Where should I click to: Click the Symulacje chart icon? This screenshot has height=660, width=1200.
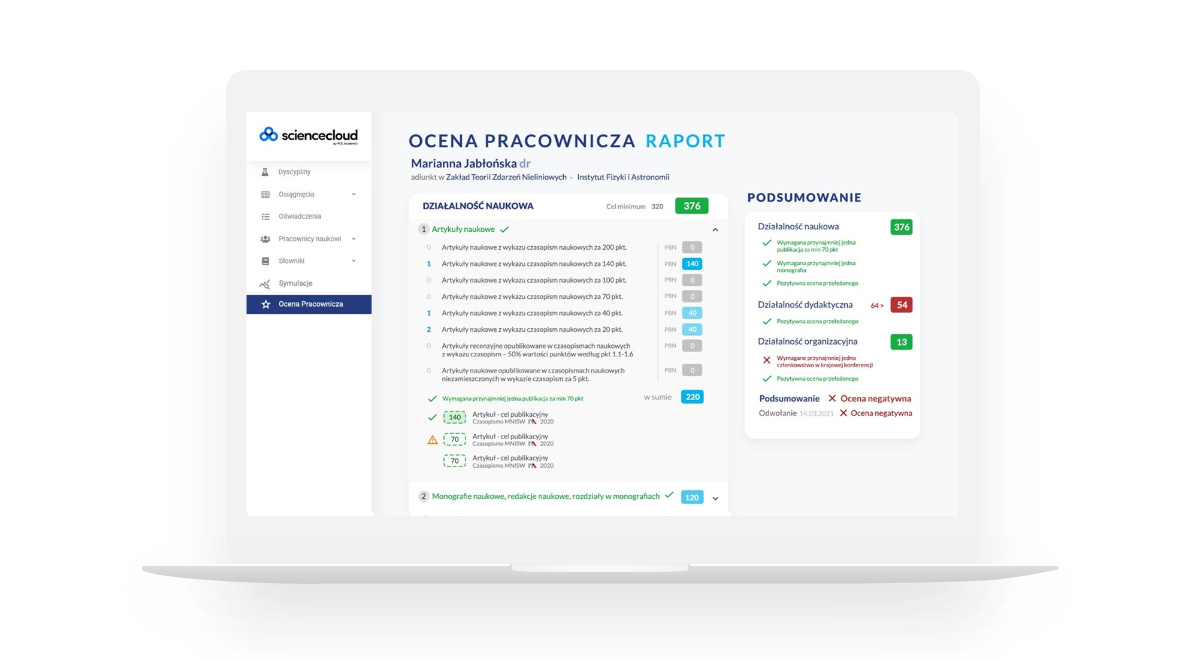pos(265,283)
